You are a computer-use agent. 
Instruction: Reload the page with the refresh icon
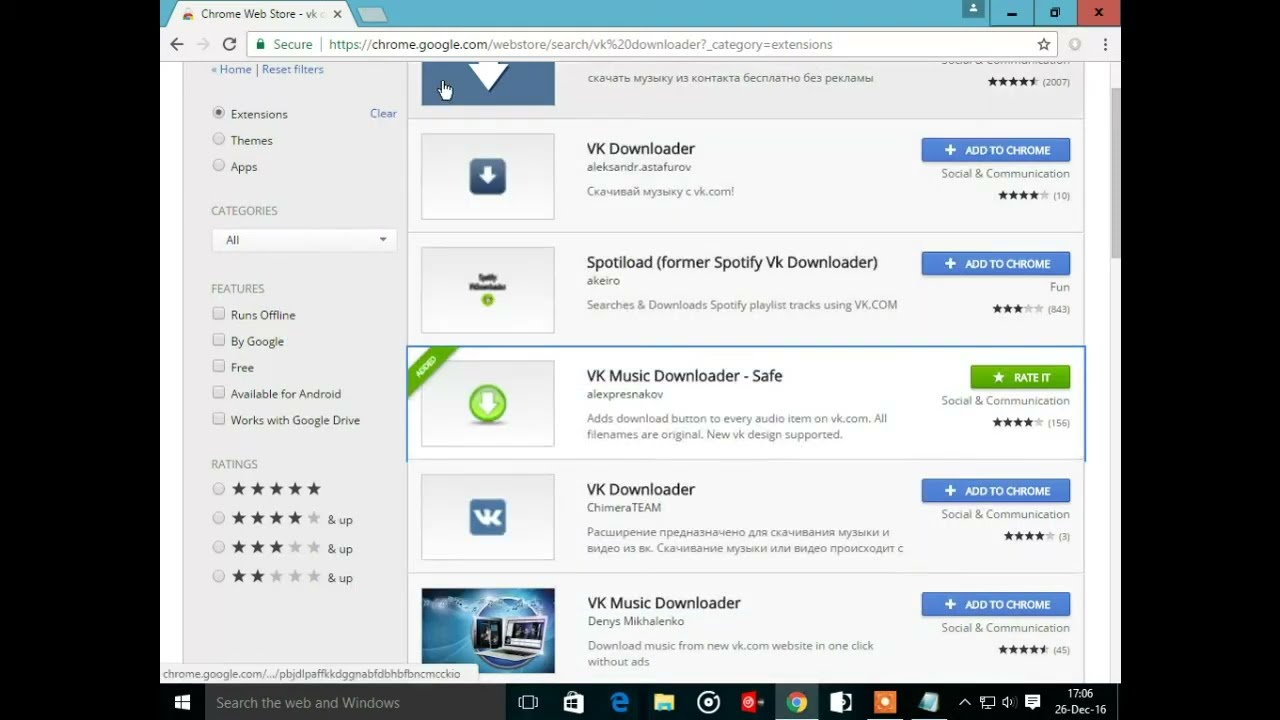click(229, 44)
